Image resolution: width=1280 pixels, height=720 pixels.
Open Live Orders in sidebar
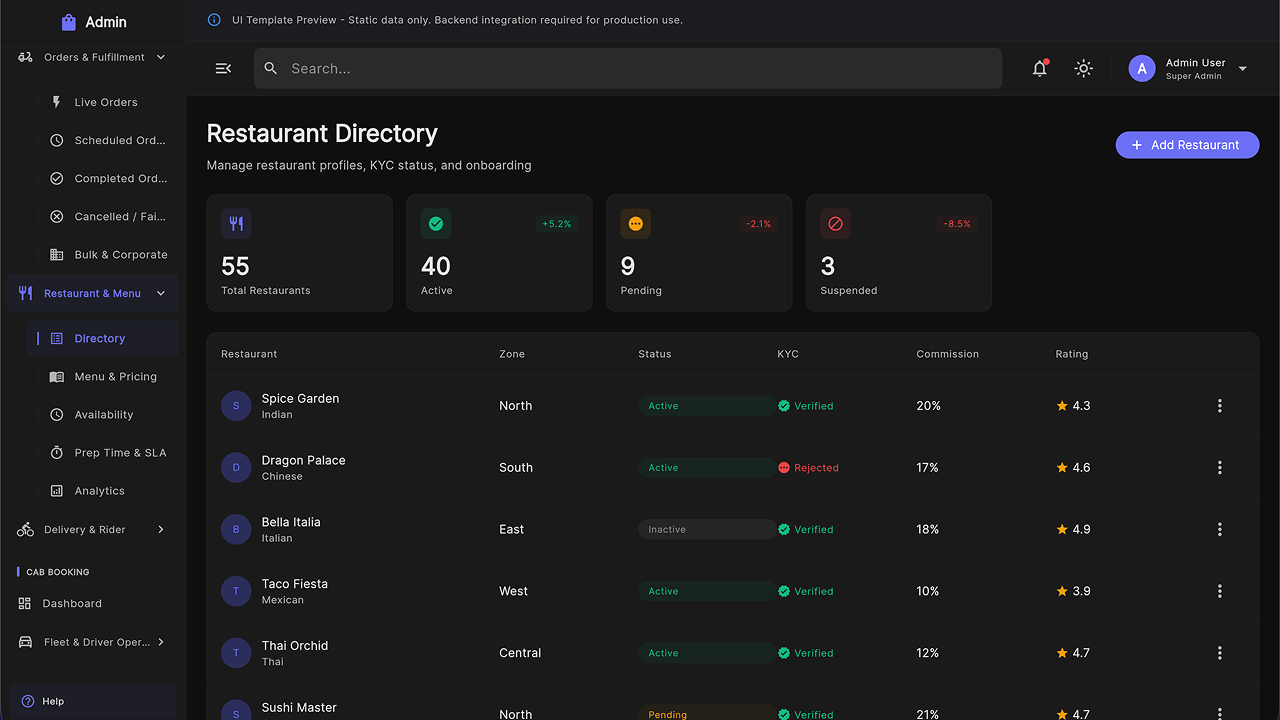103,102
